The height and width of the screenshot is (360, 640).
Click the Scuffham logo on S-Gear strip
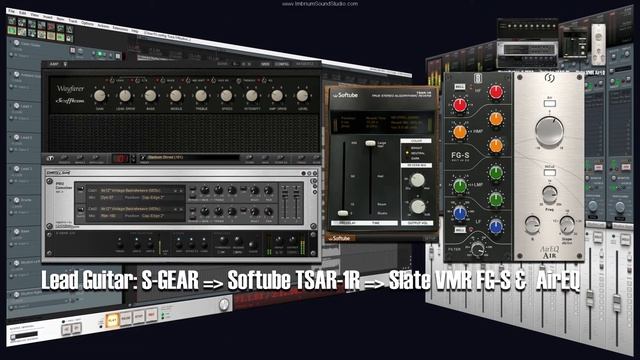50,158
